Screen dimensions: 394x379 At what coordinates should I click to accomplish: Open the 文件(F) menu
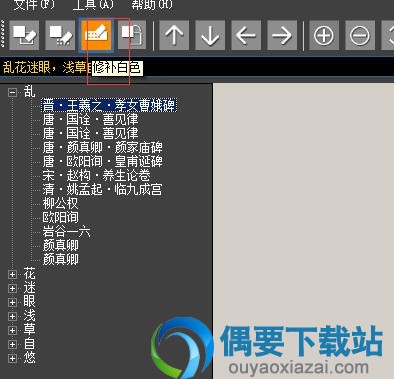[34, 4]
